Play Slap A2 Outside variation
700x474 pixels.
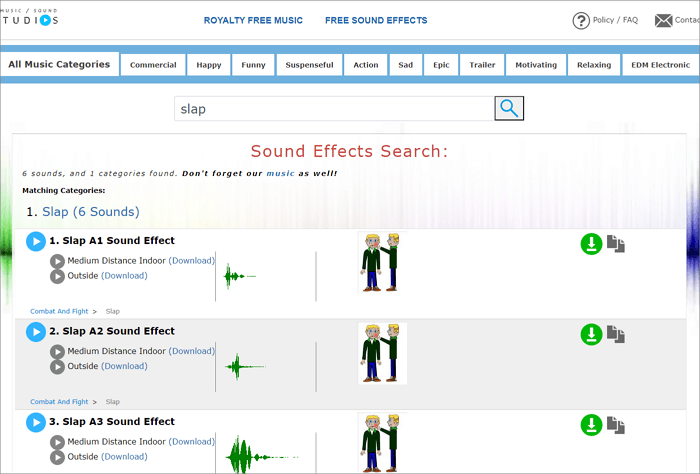click(x=57, y=366)
